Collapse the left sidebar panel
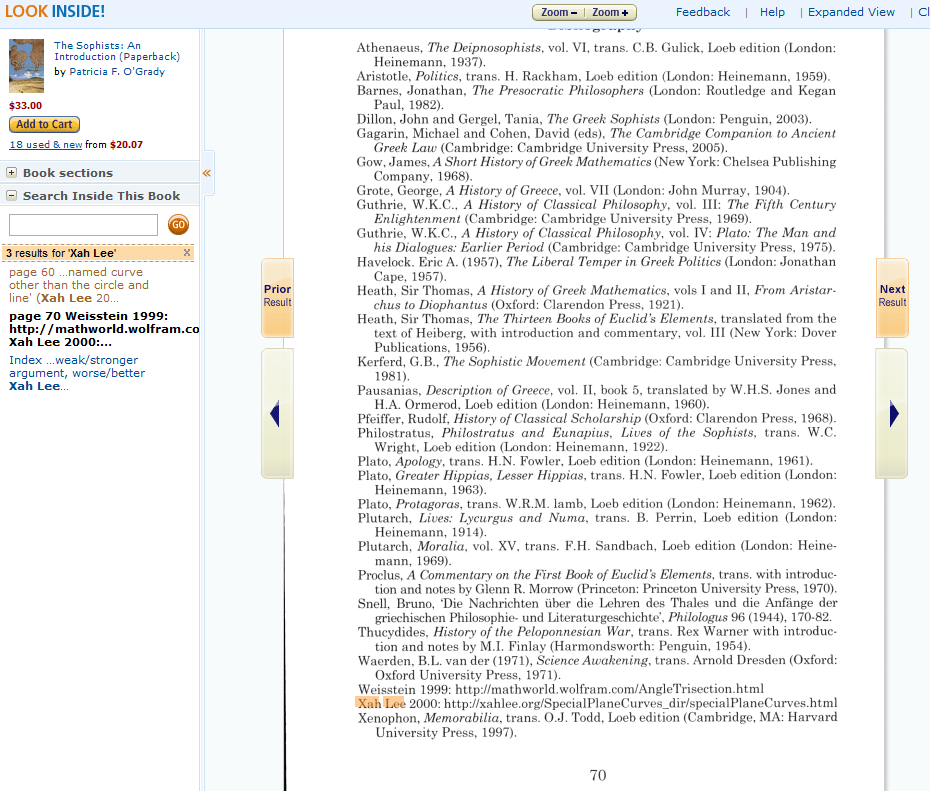This screenshot has width=930, height=791. click(x=207, y=173)
